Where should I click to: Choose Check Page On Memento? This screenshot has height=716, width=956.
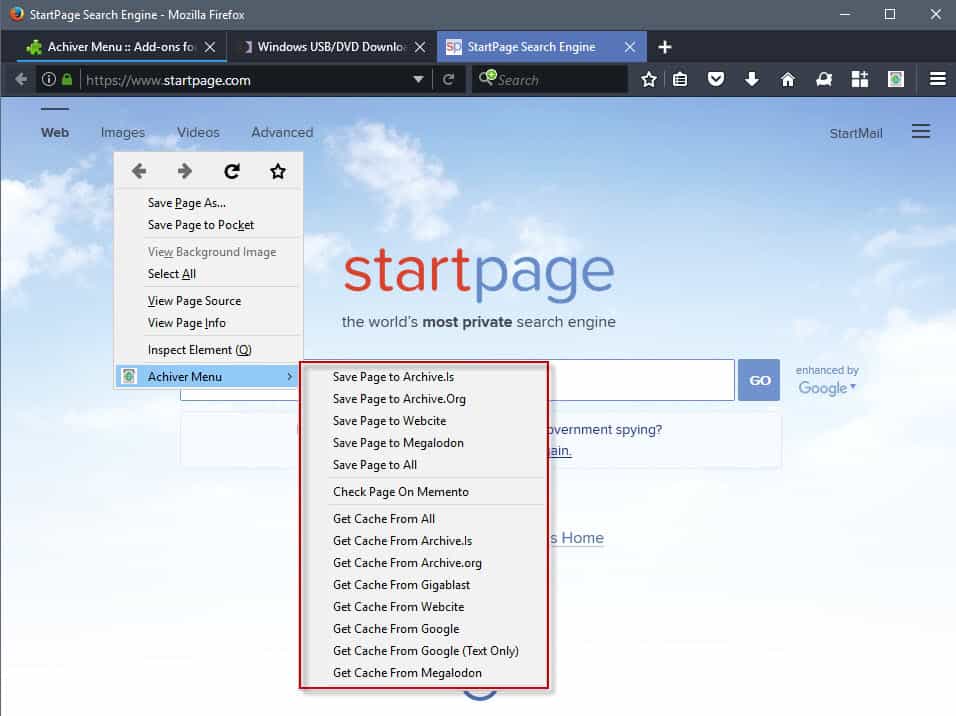coord(424,492)
